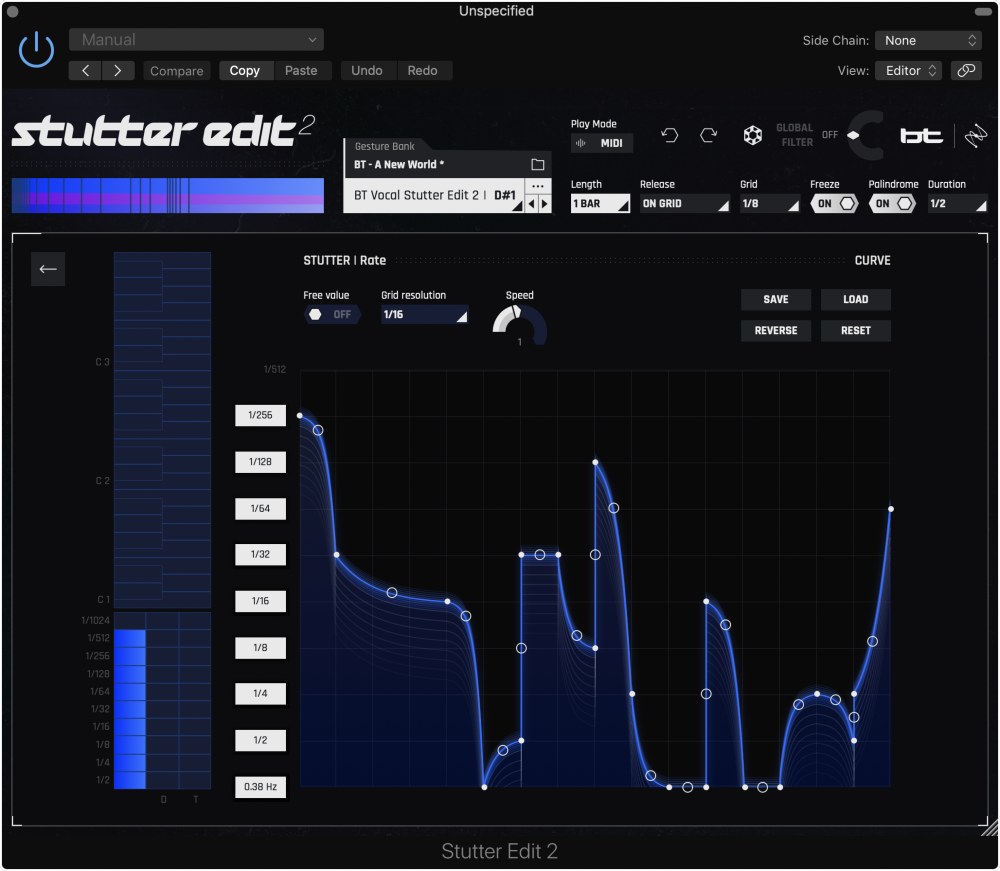Click the BT logo
Screen dimensions: 1000x871
click(x=919, y=135)
